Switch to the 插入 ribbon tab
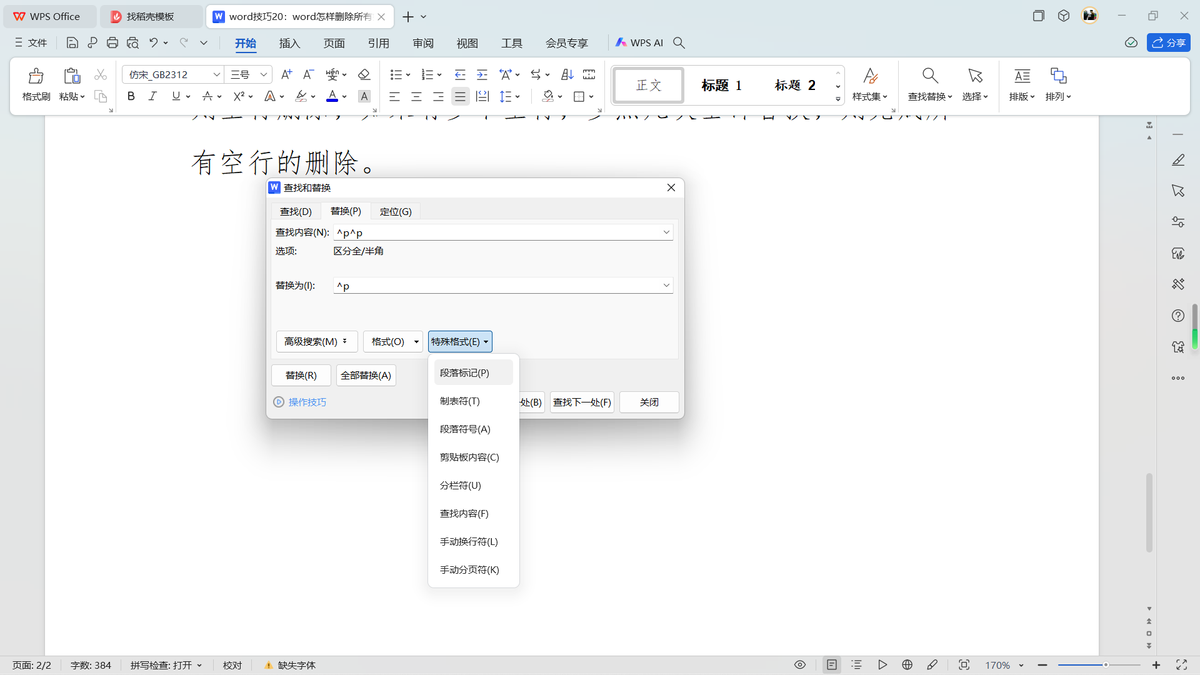Screen dimensions: 1200x675 tap(290, 43)
